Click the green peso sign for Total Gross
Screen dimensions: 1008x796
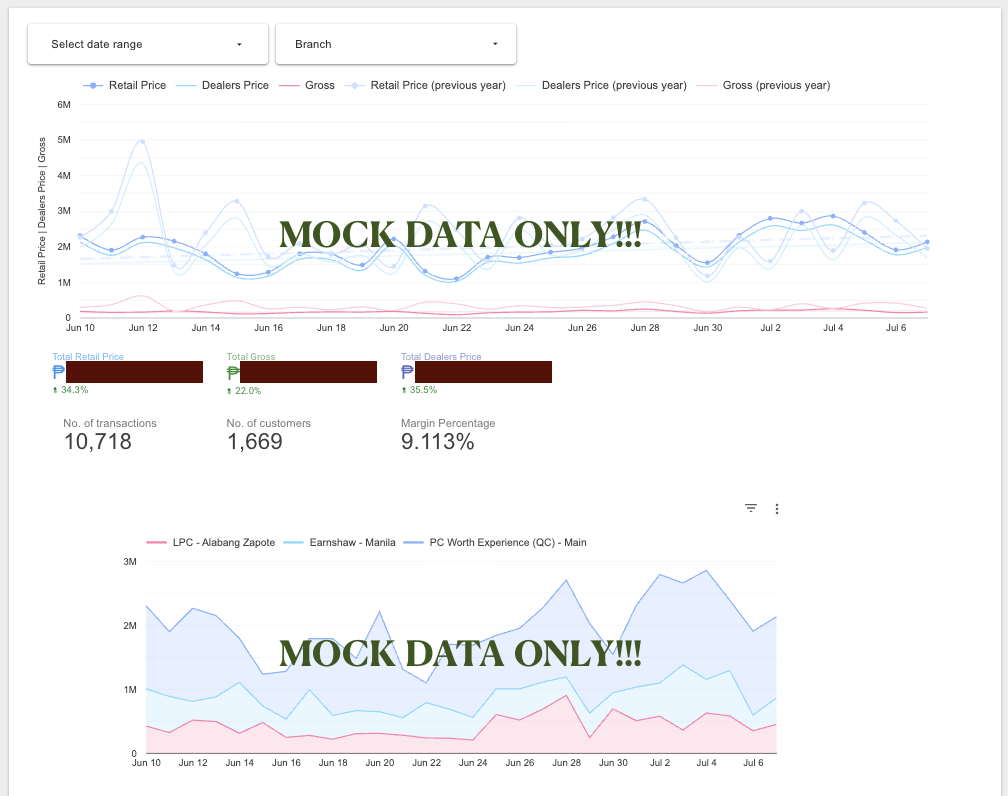tap(233, 372)
